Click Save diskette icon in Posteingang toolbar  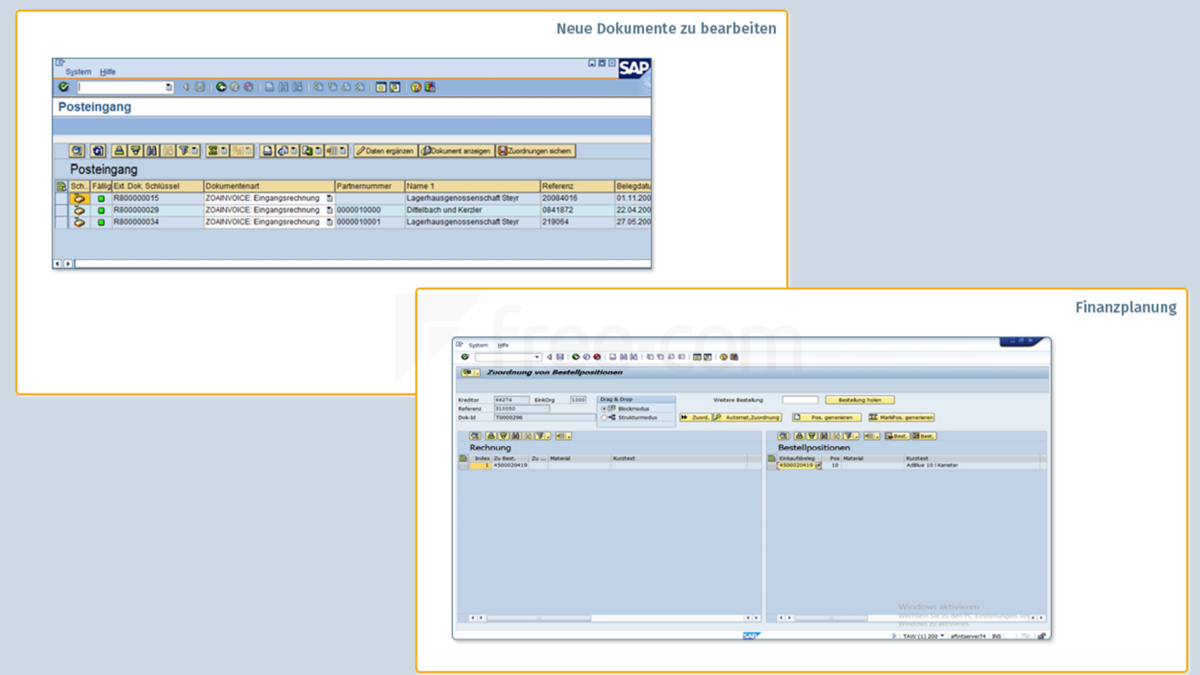point(200,87)
